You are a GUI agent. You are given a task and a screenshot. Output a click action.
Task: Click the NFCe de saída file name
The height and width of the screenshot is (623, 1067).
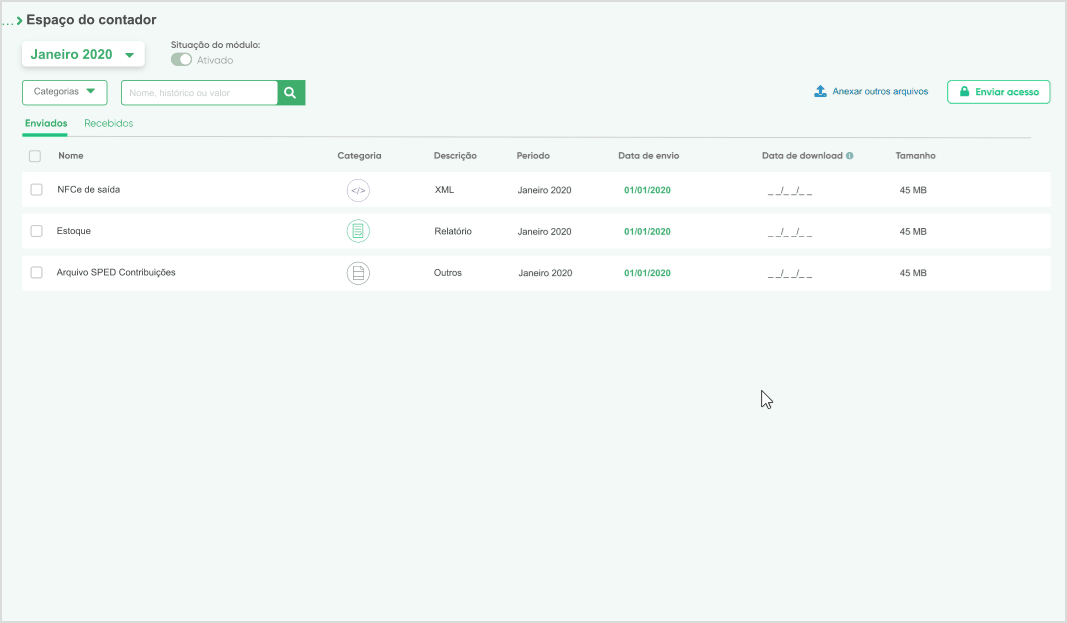88,190
